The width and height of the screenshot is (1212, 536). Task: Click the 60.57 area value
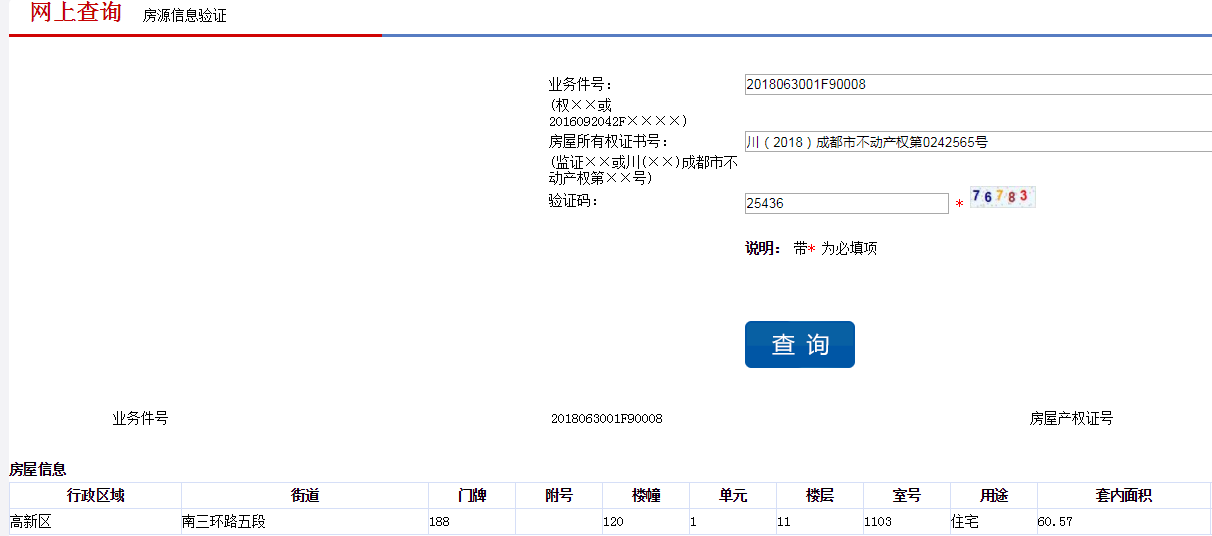point(1055,522)
